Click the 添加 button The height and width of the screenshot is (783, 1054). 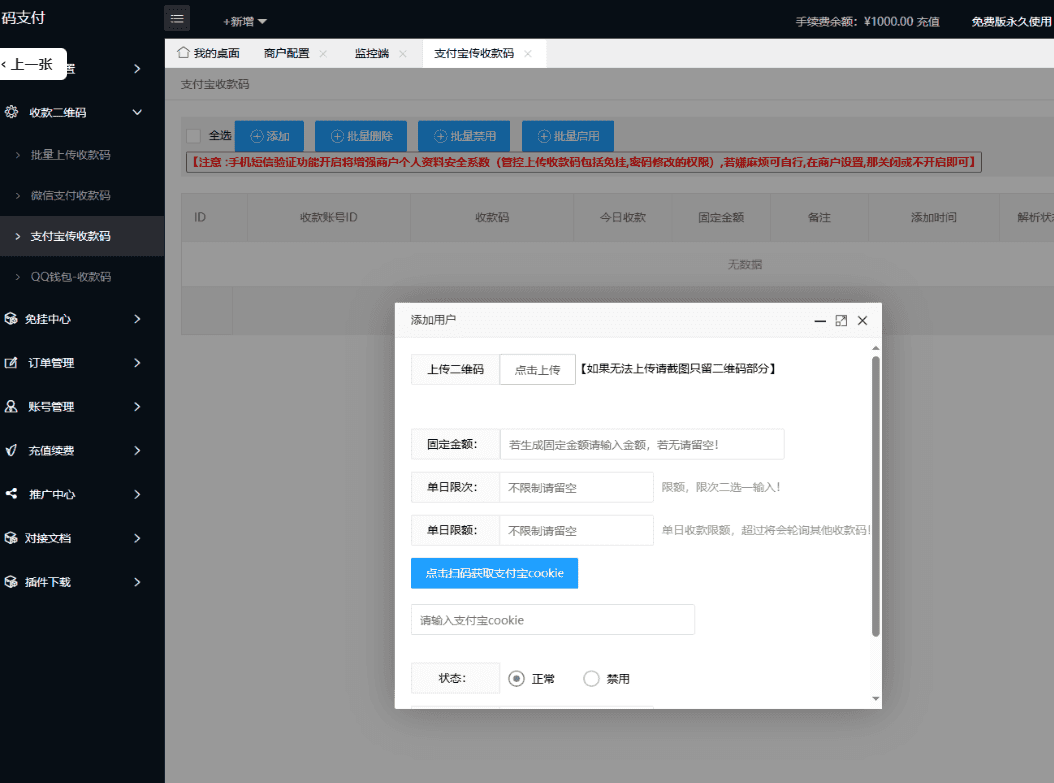pos(270,136)
